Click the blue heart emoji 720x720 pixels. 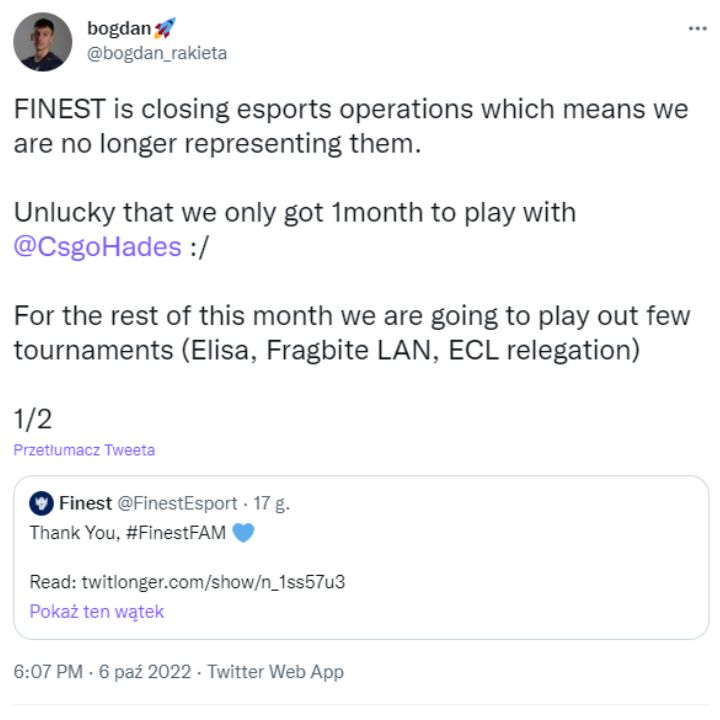243,533
